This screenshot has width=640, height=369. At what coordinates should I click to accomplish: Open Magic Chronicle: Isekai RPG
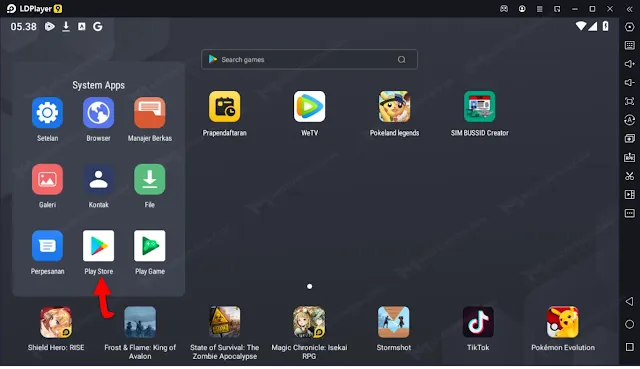(309, 322)
